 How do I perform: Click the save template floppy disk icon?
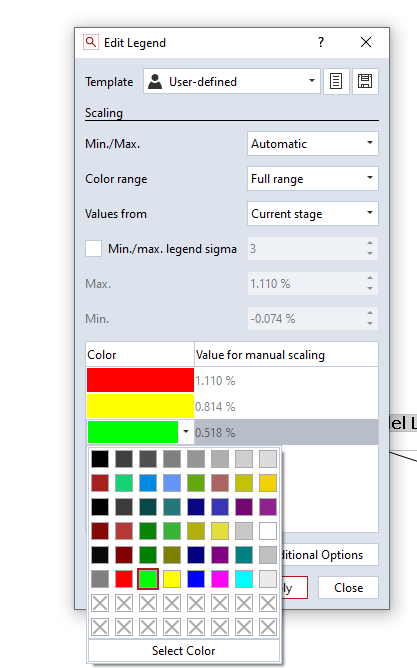(x=365, y=81)
